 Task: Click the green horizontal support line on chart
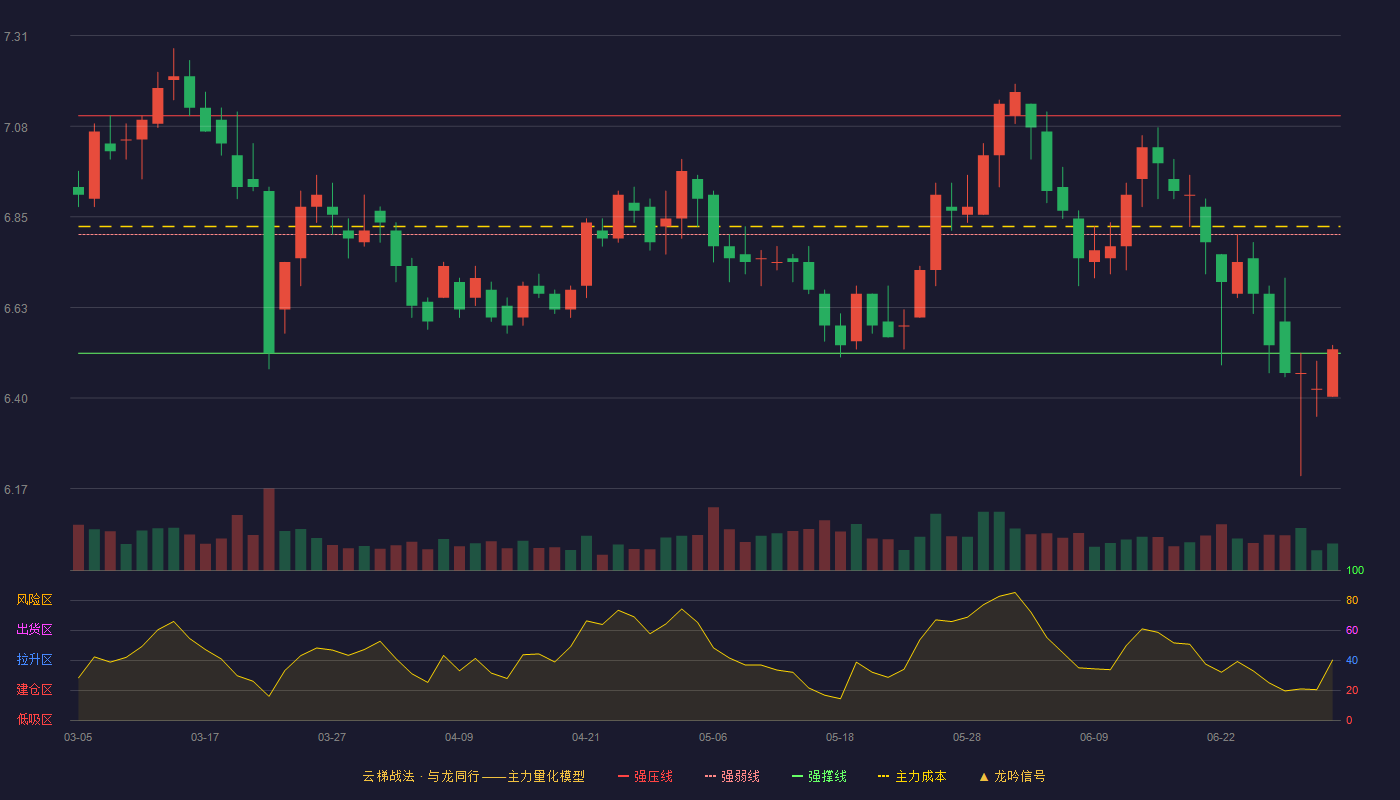point(709,353)
